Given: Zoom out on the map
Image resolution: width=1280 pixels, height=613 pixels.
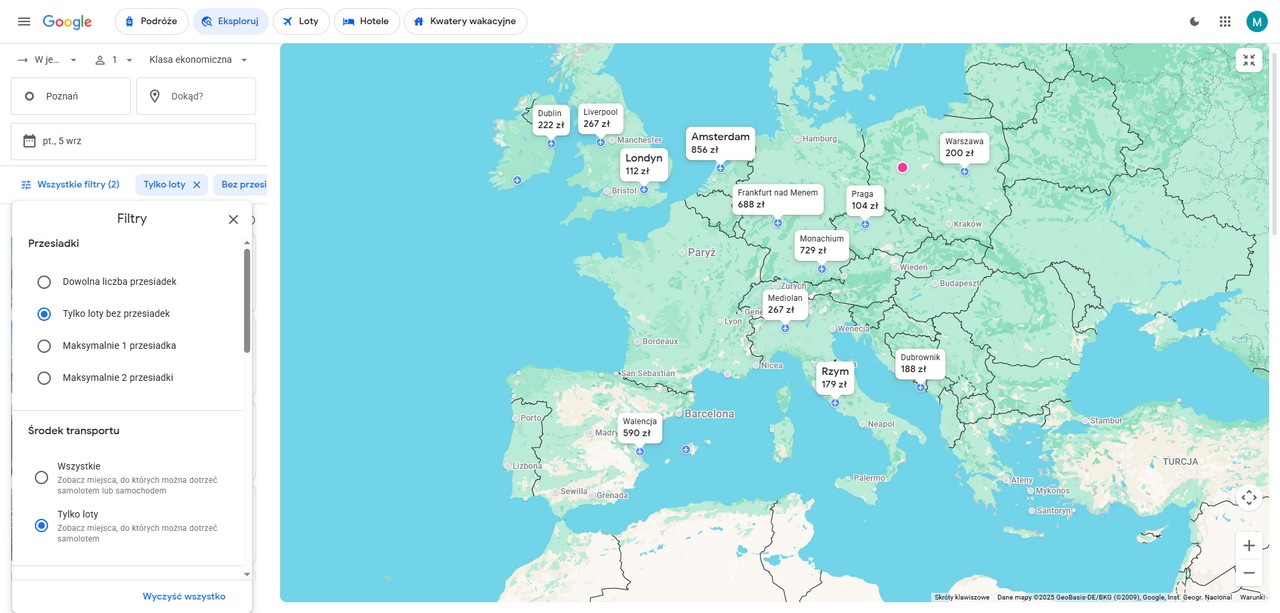Looking at the screenshot, I should [1249, 573].
